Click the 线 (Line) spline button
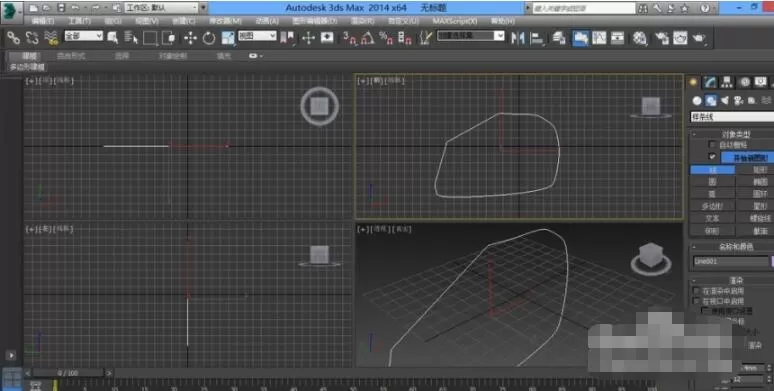This screenshot has height=391, width=774. click(x=712, y=170)
